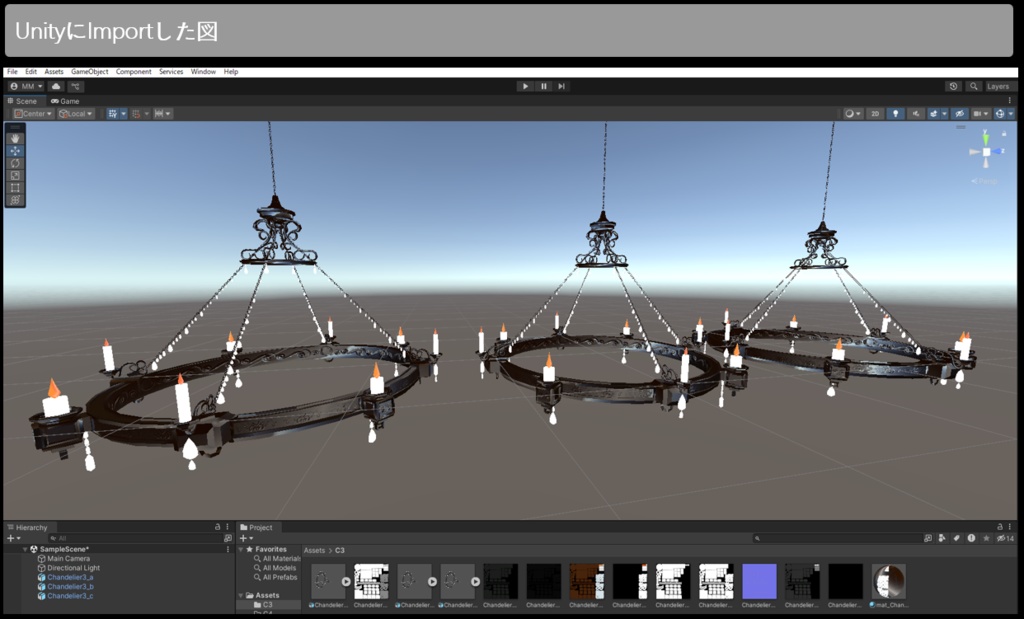
Task: Open the Assets menu
Action: pyautogui.click(x=54, y=72)
